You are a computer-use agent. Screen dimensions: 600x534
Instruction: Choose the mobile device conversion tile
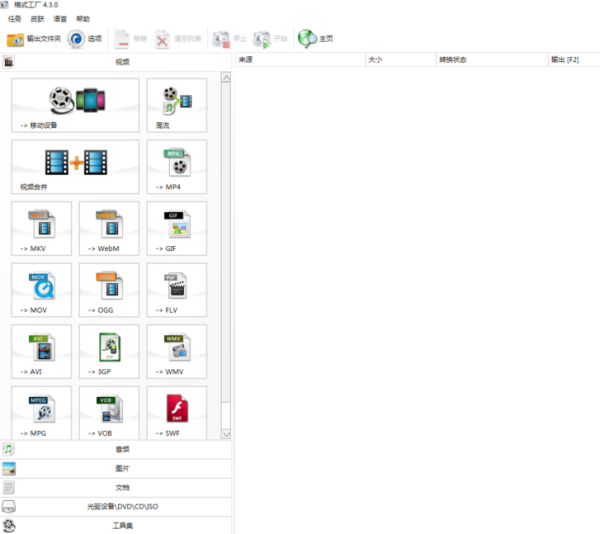click(75, 105)
